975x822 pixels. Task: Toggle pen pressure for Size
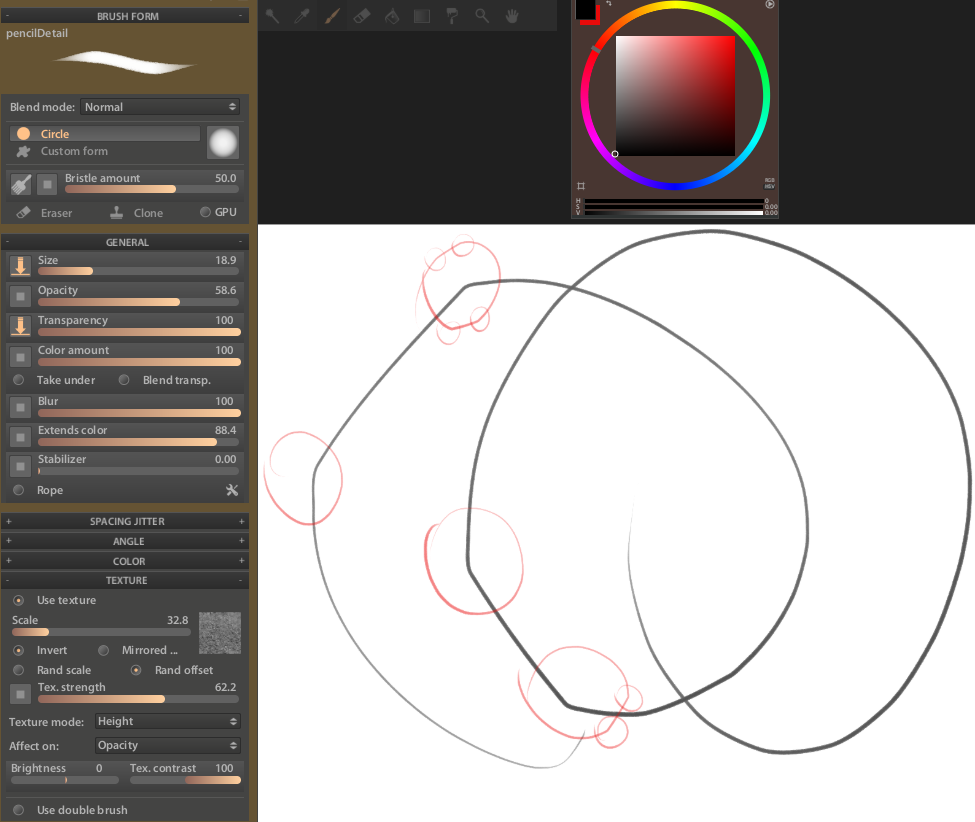point(21,266)
